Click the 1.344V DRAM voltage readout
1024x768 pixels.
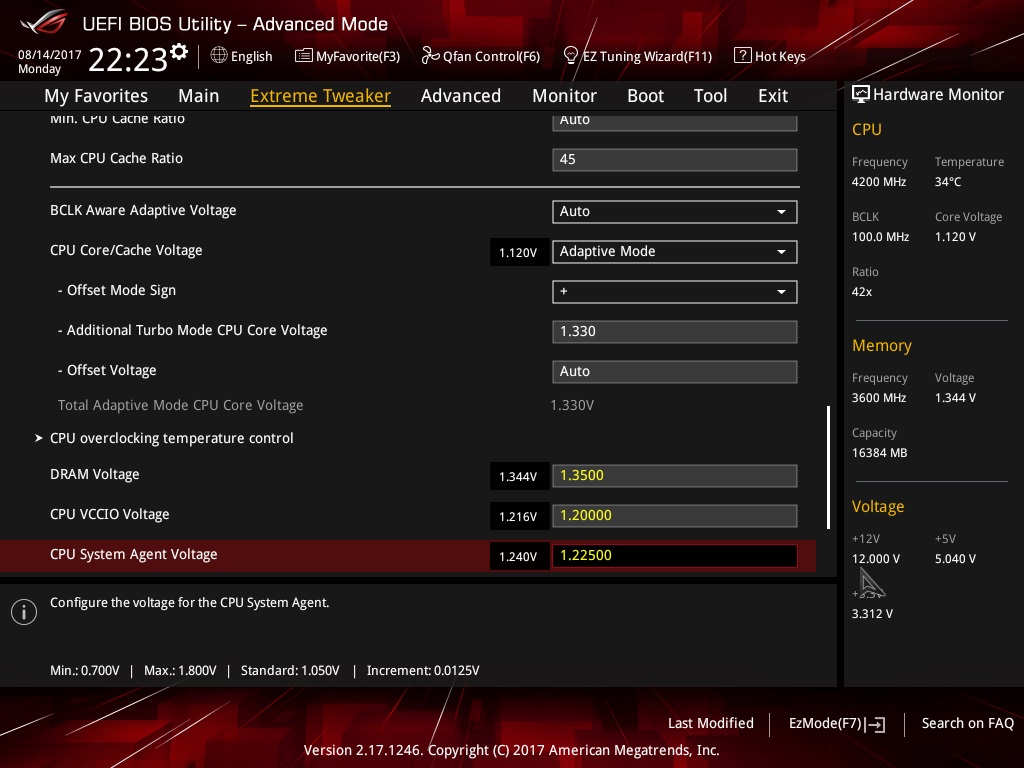coord(519,476)
